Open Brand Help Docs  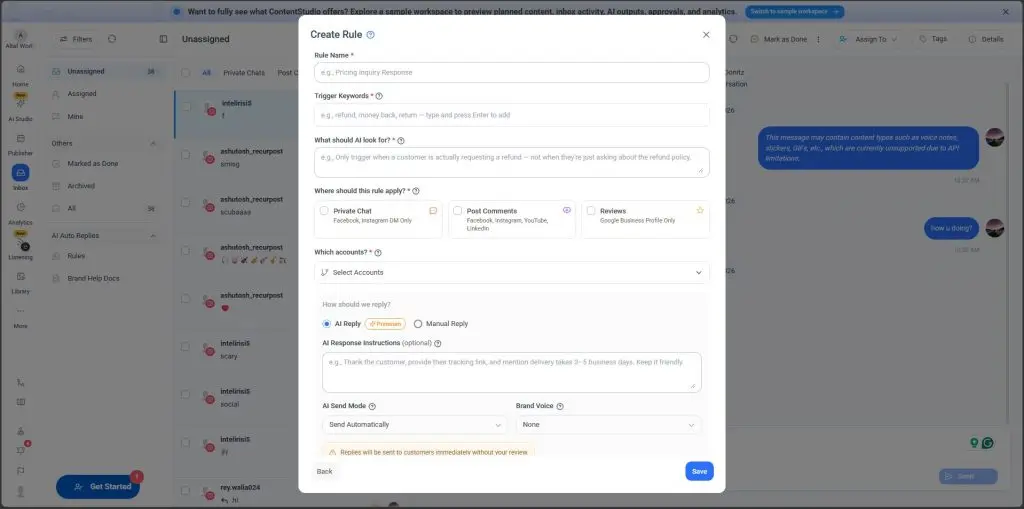pos(104,278)
